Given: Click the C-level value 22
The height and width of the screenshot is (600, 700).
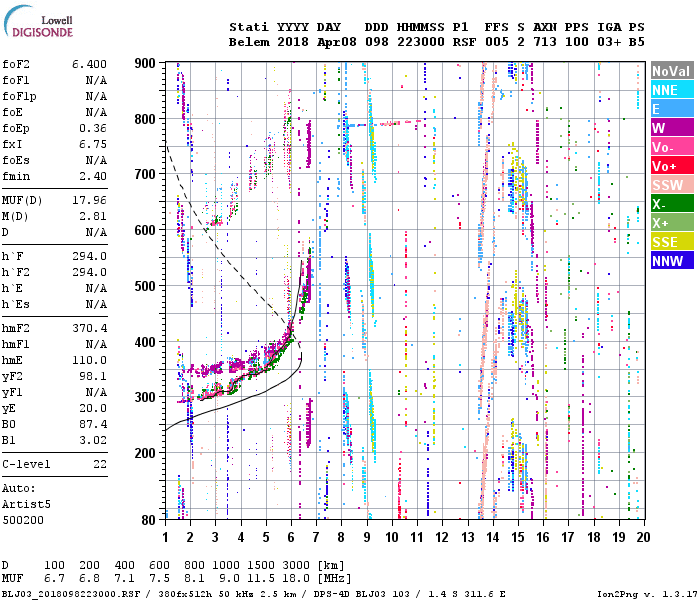Looking at the screenshot, I should click(x=100, y=464).
